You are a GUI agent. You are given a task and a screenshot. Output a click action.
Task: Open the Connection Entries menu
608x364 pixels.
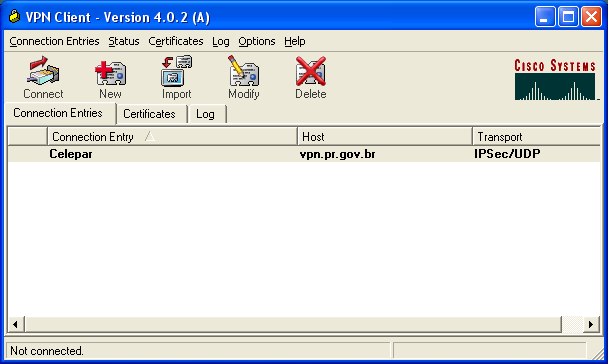(x=54, y=41)
